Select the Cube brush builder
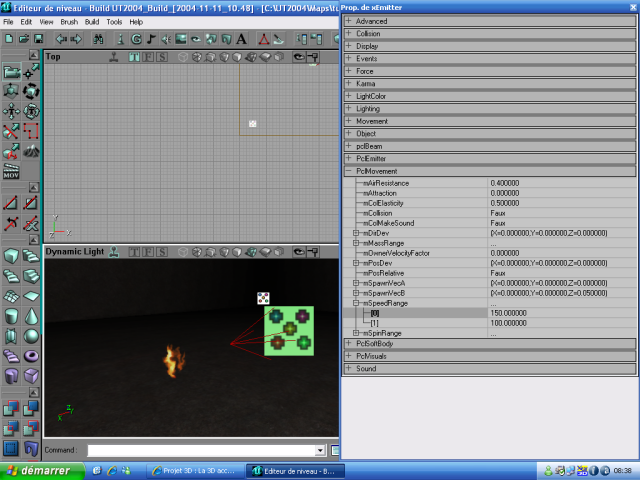640x480 pixels. pyautogui.click(x=11, y=256)
